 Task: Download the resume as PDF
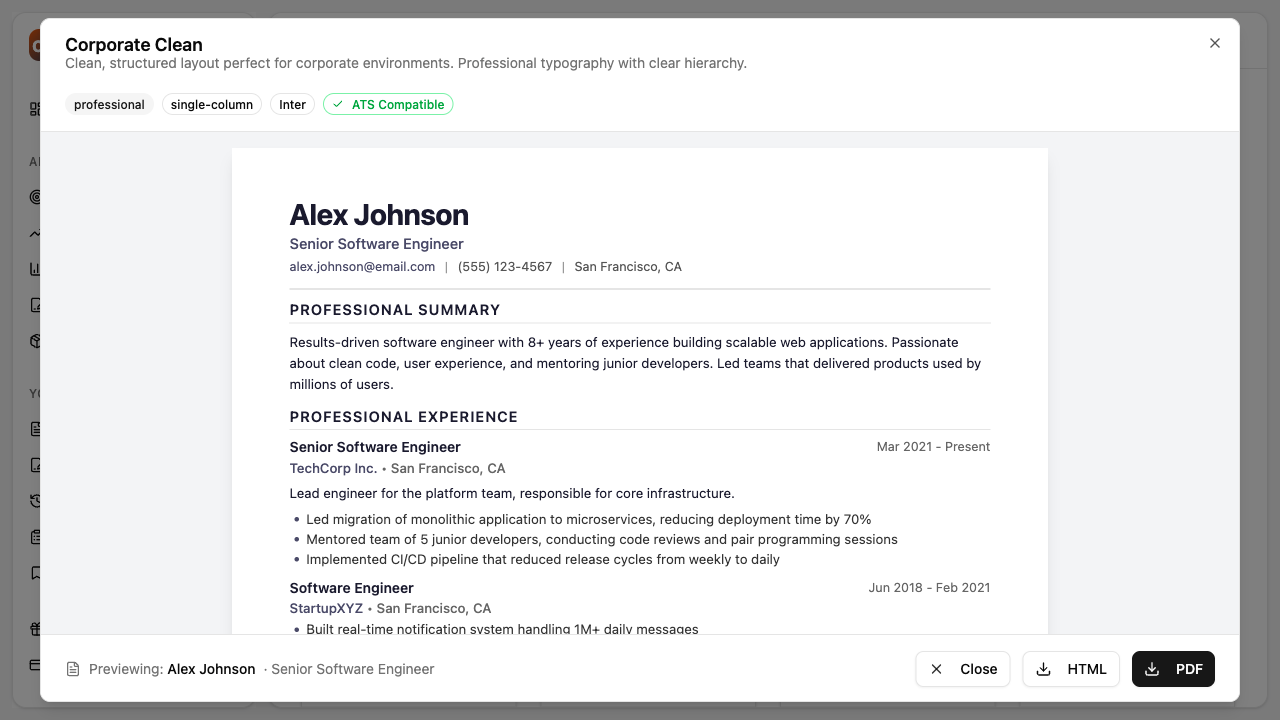(x=1173, y=669)
